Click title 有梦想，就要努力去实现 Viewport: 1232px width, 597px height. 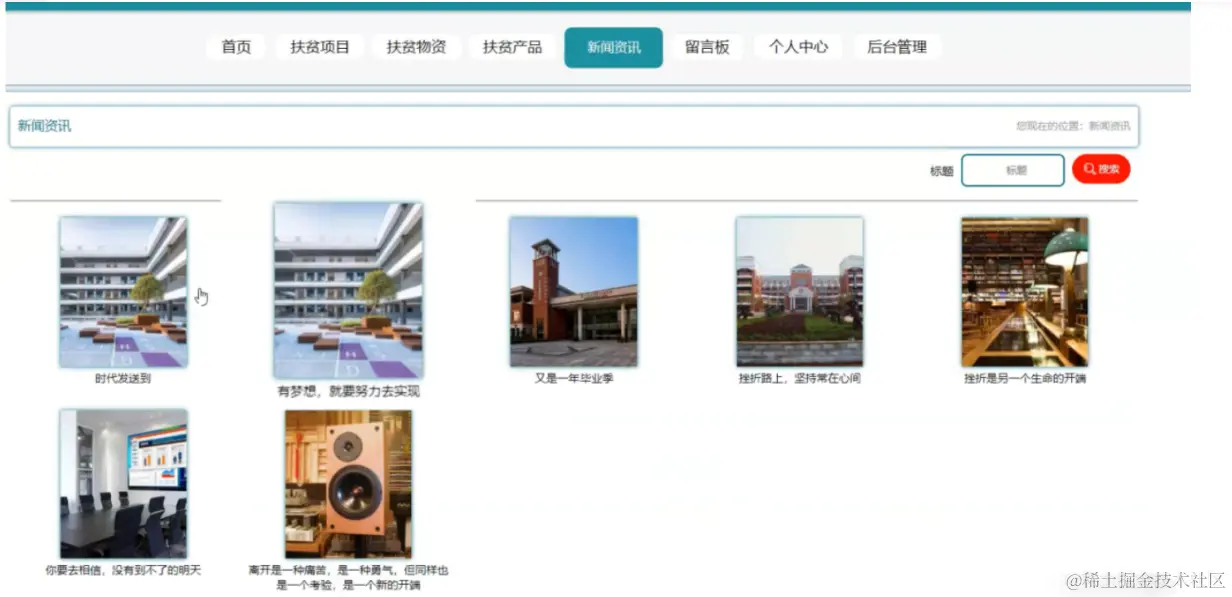click(x=348, y=392)
